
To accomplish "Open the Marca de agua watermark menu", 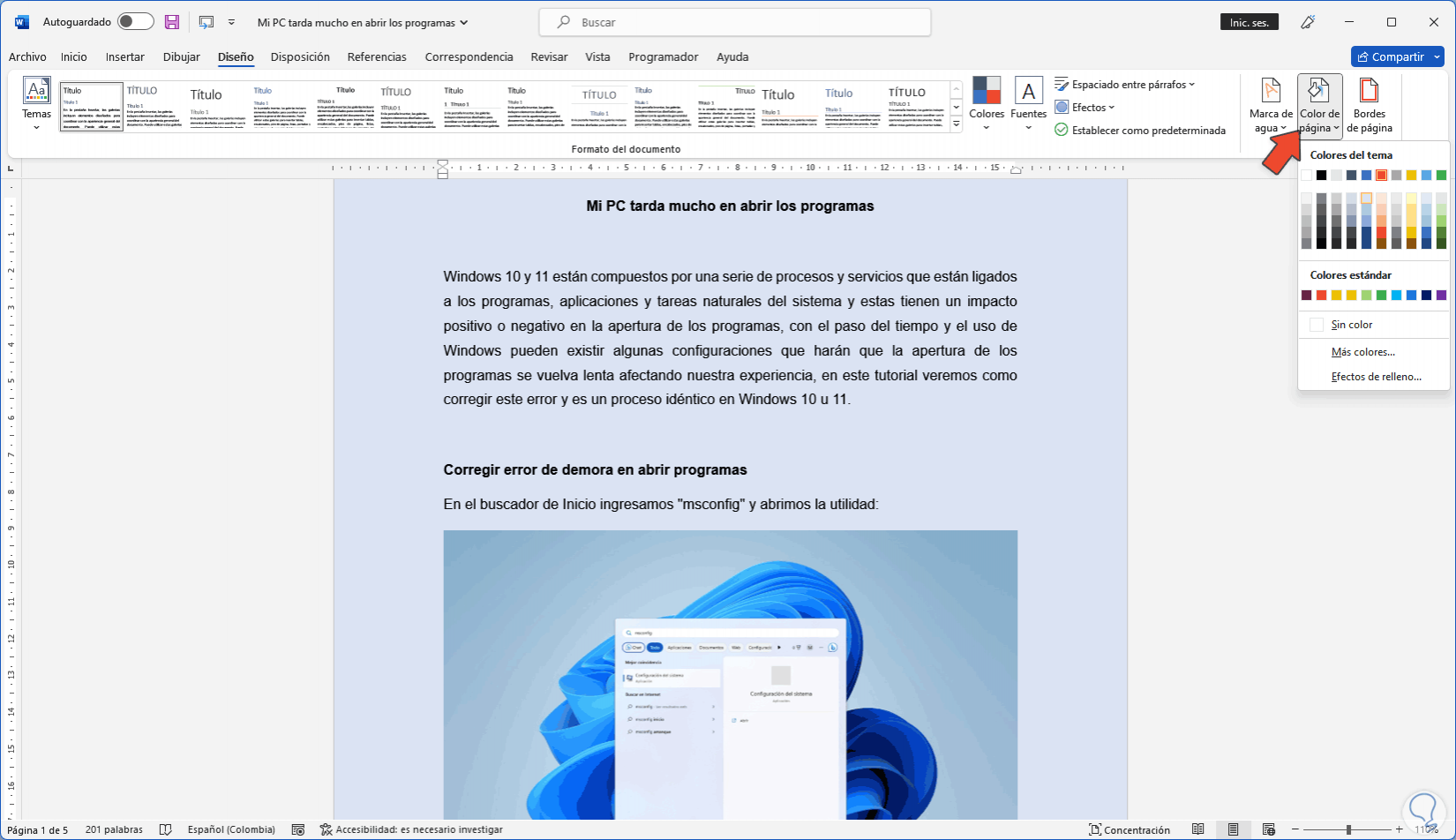I will pyautogui.click(x=1271, y=105).
